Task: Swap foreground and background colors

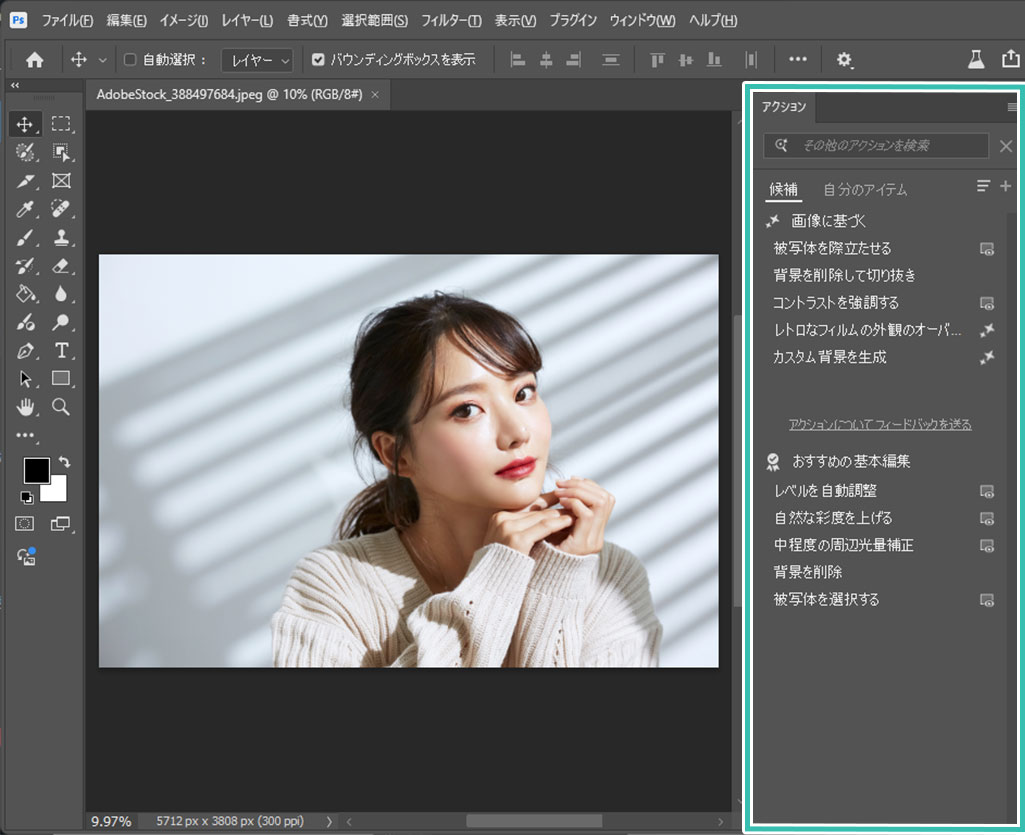Action: [64, 462]
